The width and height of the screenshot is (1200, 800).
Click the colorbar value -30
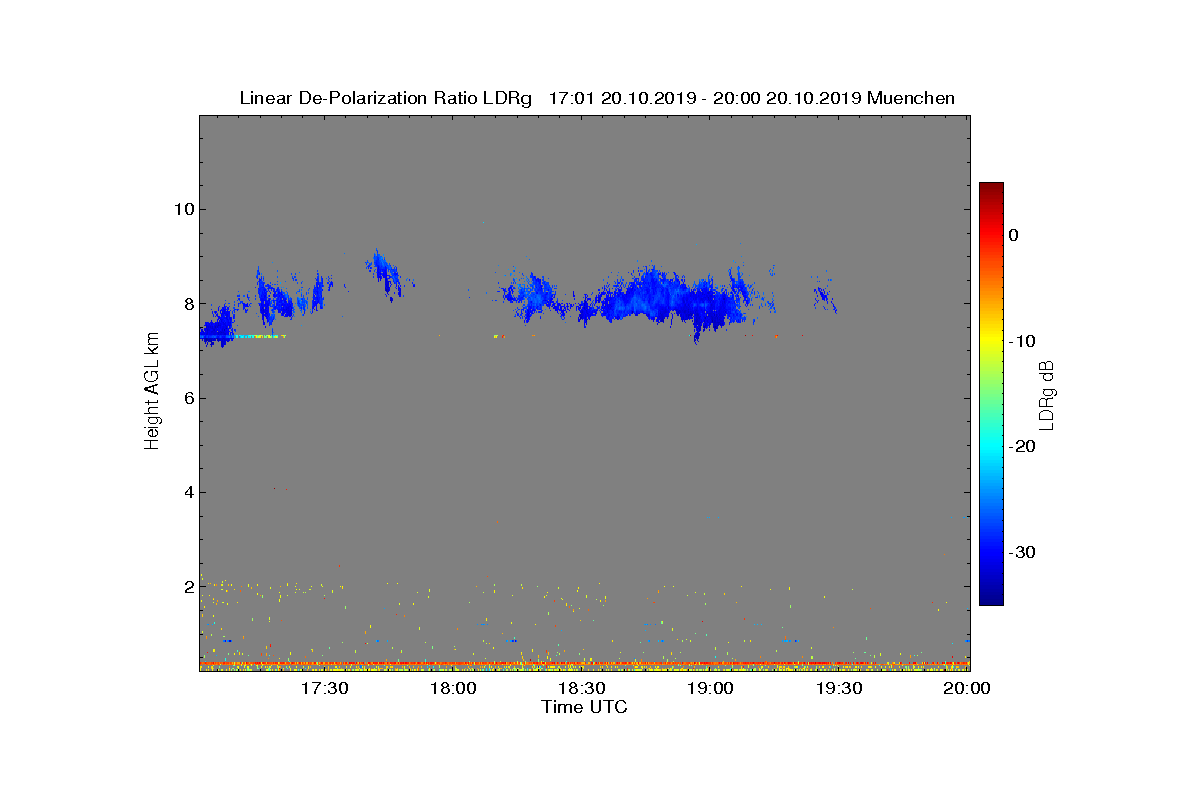1021,553
